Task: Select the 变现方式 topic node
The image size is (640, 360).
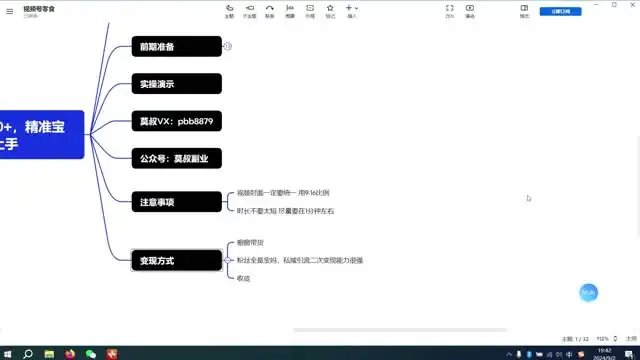Action: click(177, 260)
